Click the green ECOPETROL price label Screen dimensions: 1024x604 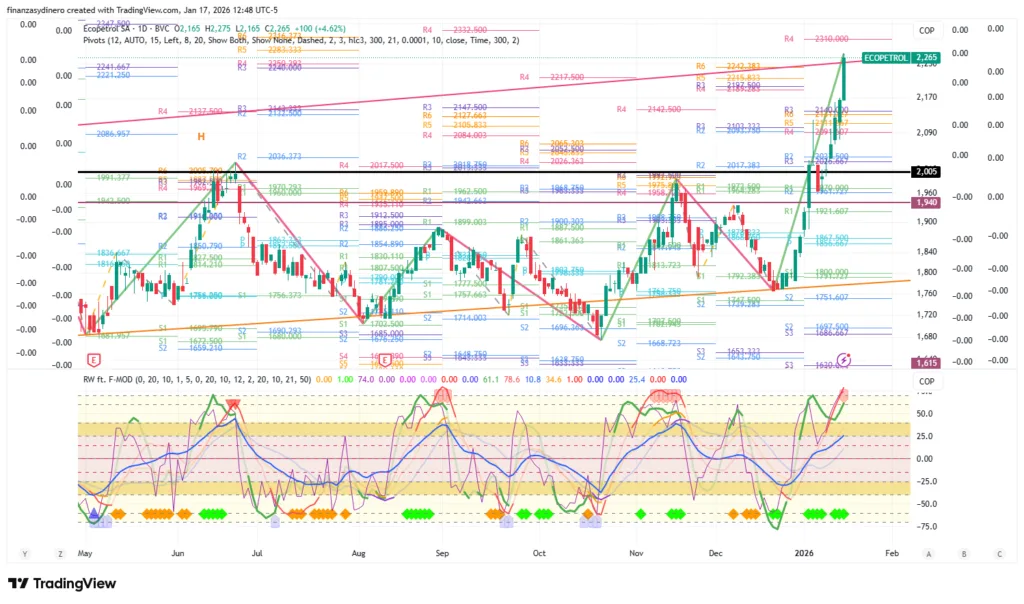pos(886,58)
